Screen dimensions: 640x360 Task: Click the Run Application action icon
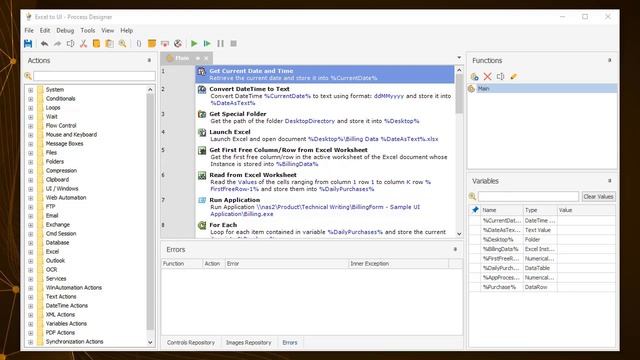coord(202,200)
